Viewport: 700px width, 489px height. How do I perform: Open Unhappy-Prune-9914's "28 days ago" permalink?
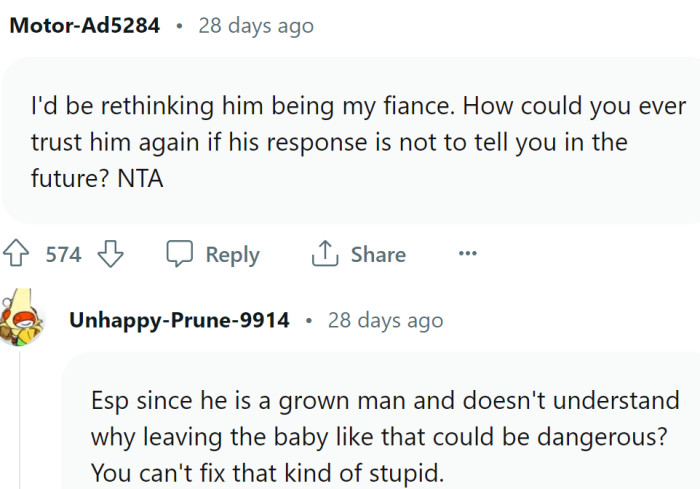click(x=385, y=321)
